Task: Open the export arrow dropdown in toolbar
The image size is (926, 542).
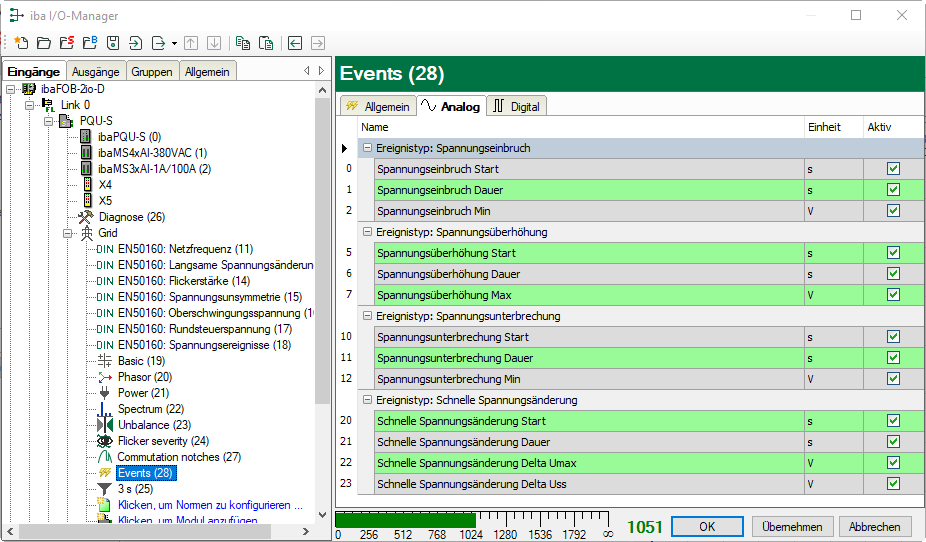Action: click(x=174, y=43)
